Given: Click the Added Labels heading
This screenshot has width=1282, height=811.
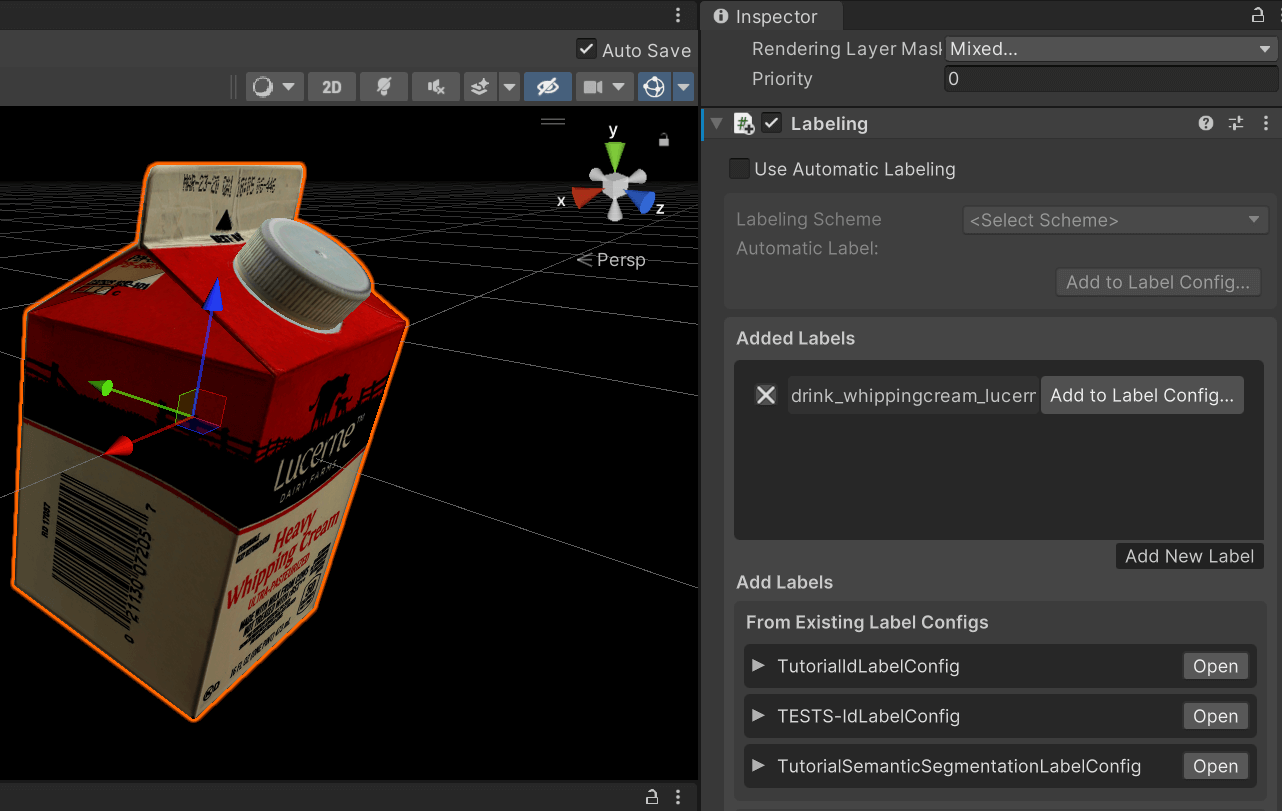Looking at the screenshot, I should [796, 339].
